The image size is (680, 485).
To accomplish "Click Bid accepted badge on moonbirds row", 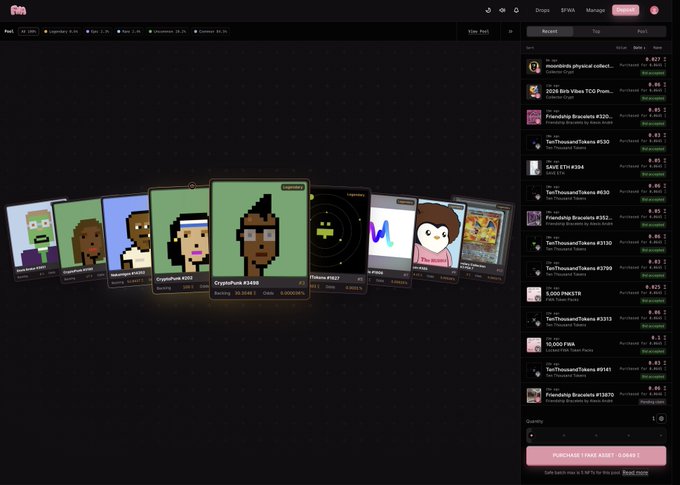I will (653, 73).
